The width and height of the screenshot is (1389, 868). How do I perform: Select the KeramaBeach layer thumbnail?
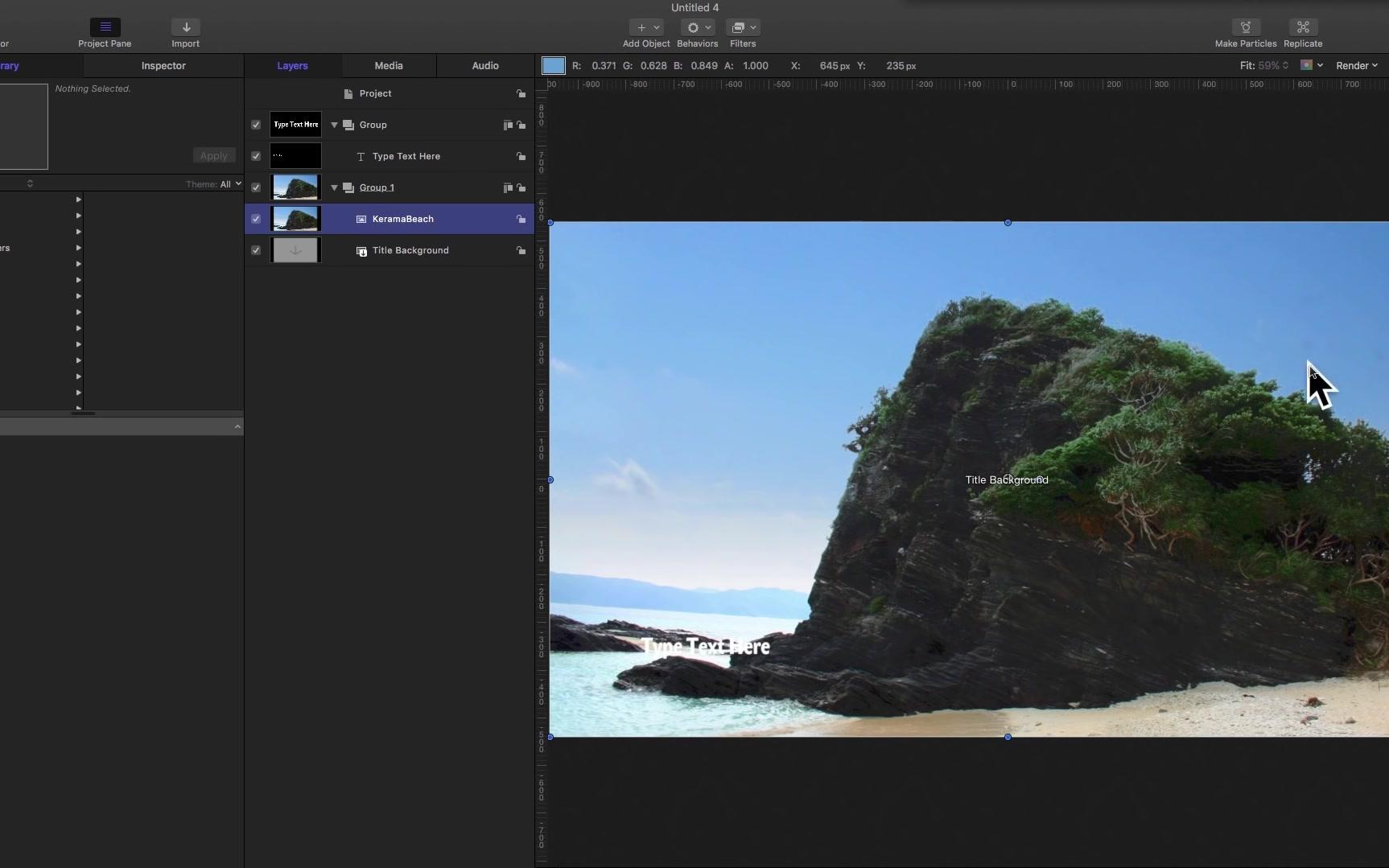(295, 219)
